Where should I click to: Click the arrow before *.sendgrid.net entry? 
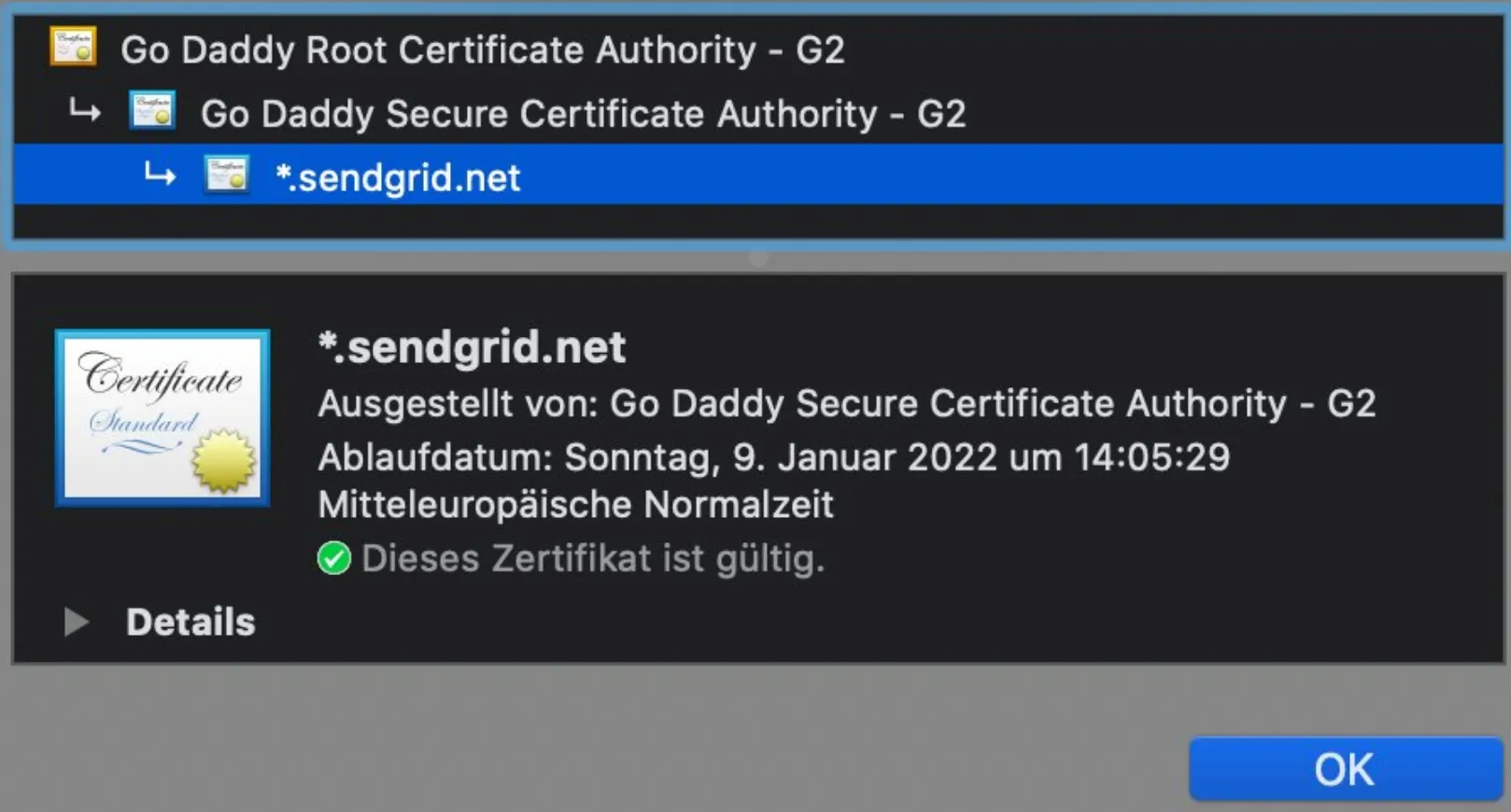pos(160,175)
